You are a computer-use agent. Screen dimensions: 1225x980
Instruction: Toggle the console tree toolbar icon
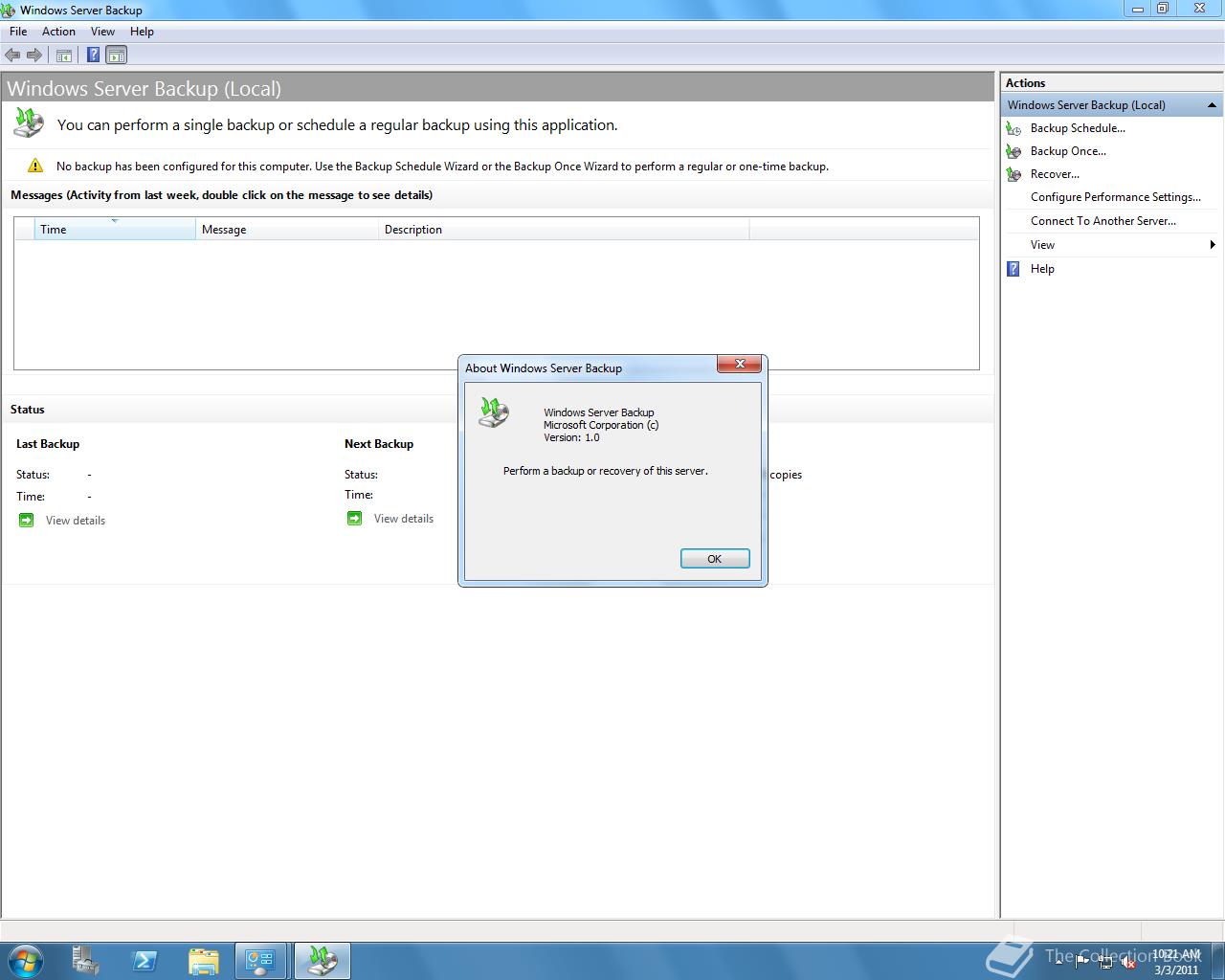[64, 56]
